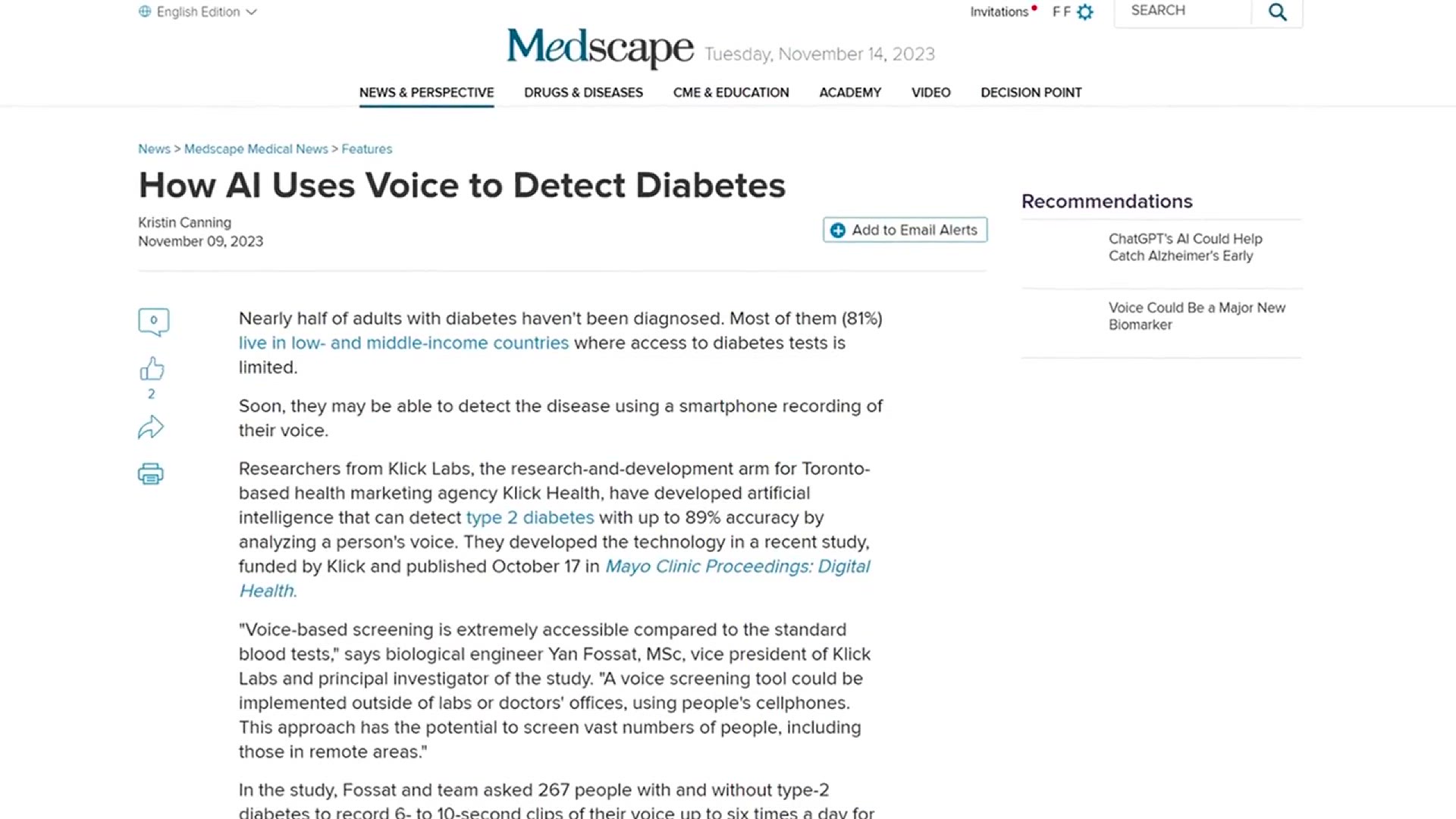
Task: Share article using the arrow icon
Action: (x=151, y=428)
